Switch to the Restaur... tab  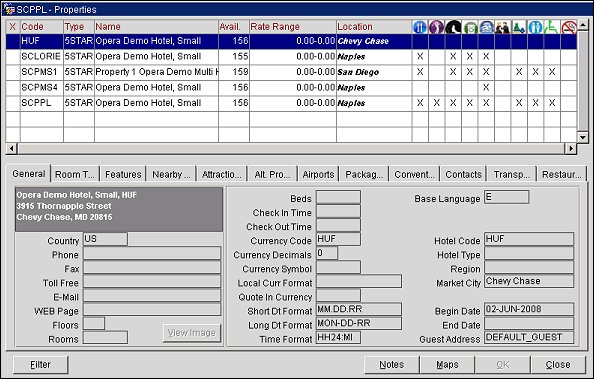tap(561, 175)
